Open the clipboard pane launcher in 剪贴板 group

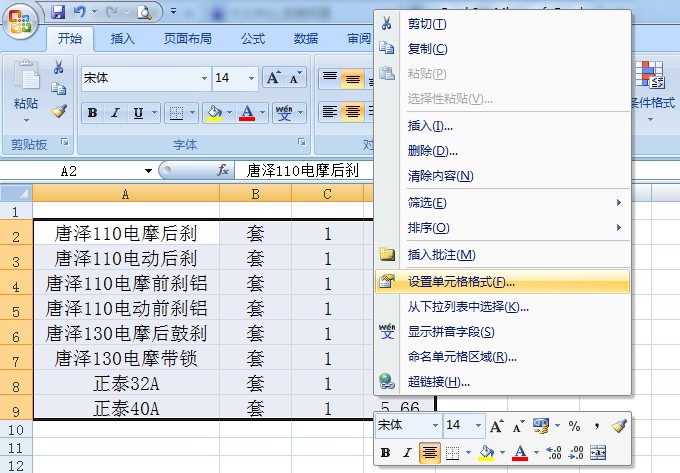click(65, 142)
